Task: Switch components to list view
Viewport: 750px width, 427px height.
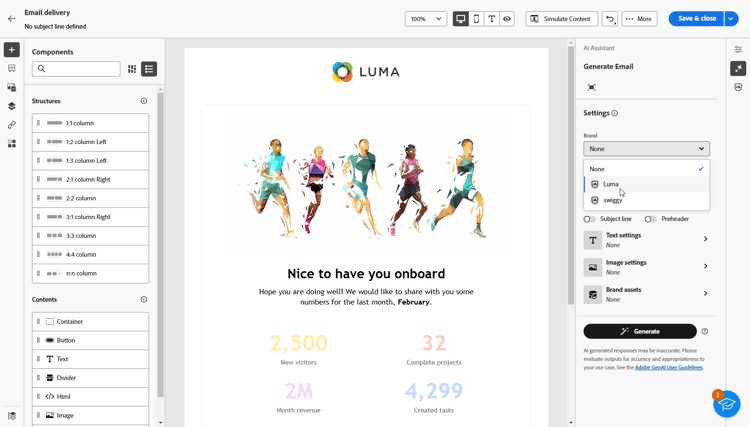Action: point(149,69)
